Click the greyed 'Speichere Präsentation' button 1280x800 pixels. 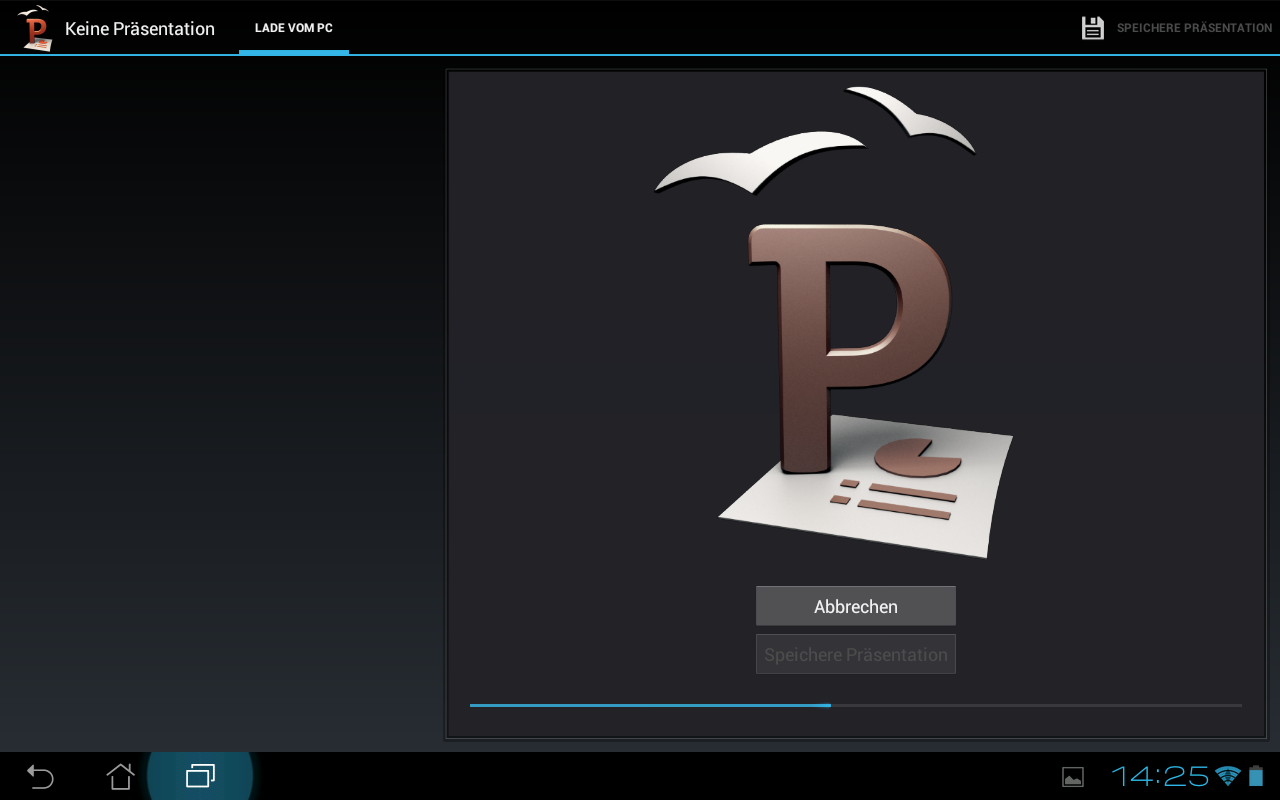pyautogui.click(x=856, y=654)
